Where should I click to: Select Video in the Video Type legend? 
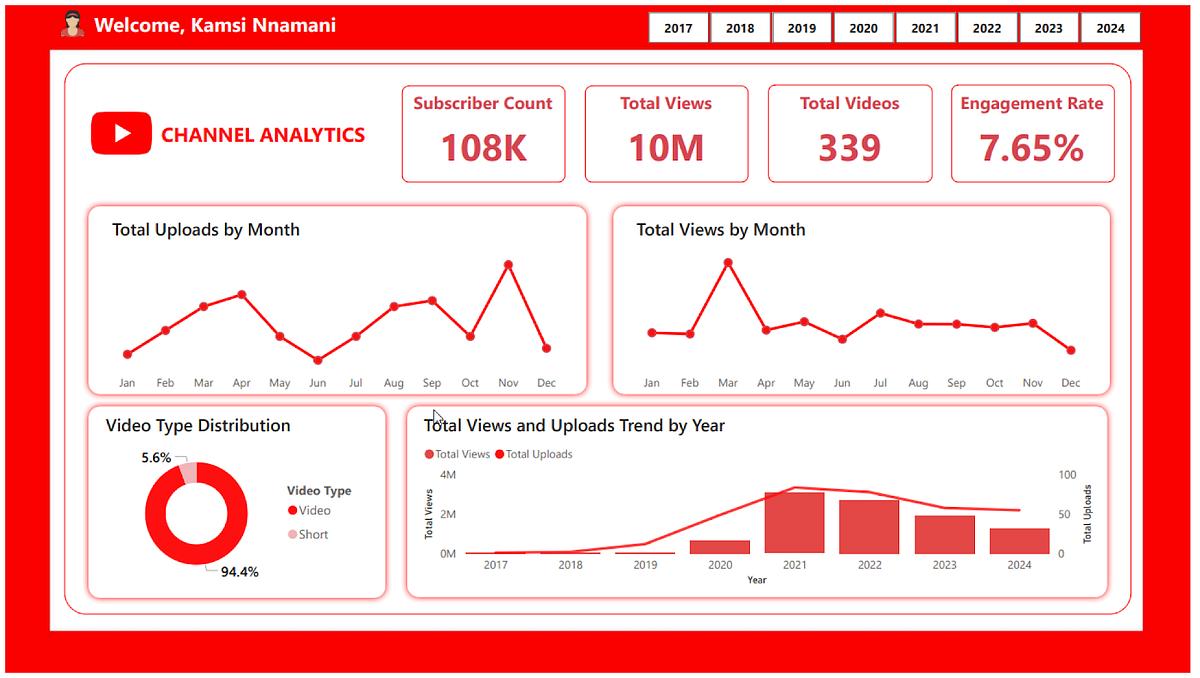309,510
